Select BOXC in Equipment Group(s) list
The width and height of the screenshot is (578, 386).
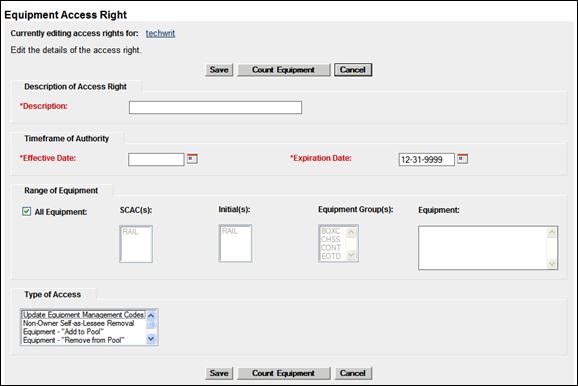click(x=330, y=231)
